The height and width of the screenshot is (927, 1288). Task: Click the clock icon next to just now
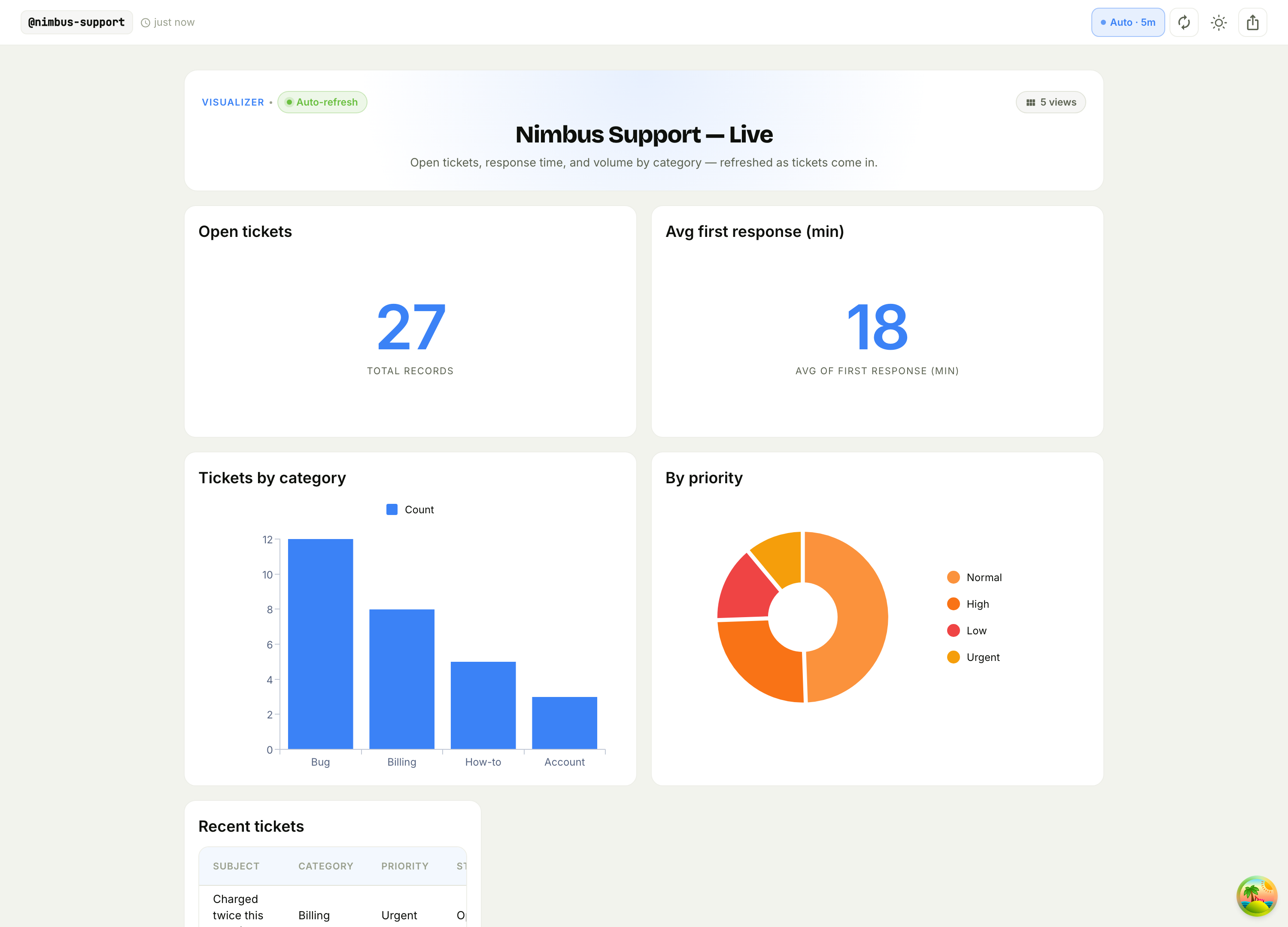(x=146, y=23)
